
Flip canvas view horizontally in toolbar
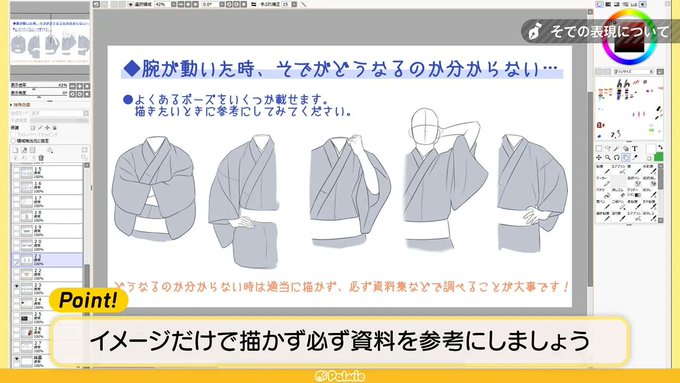tap(254, 4)
